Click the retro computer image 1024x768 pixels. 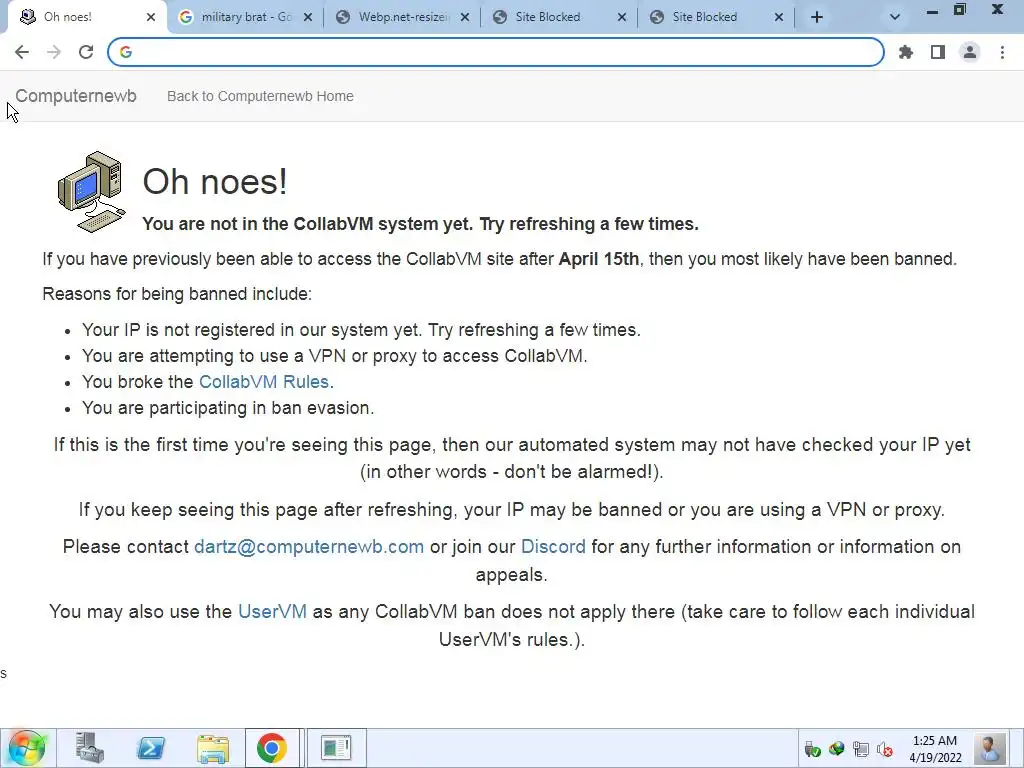91,191
